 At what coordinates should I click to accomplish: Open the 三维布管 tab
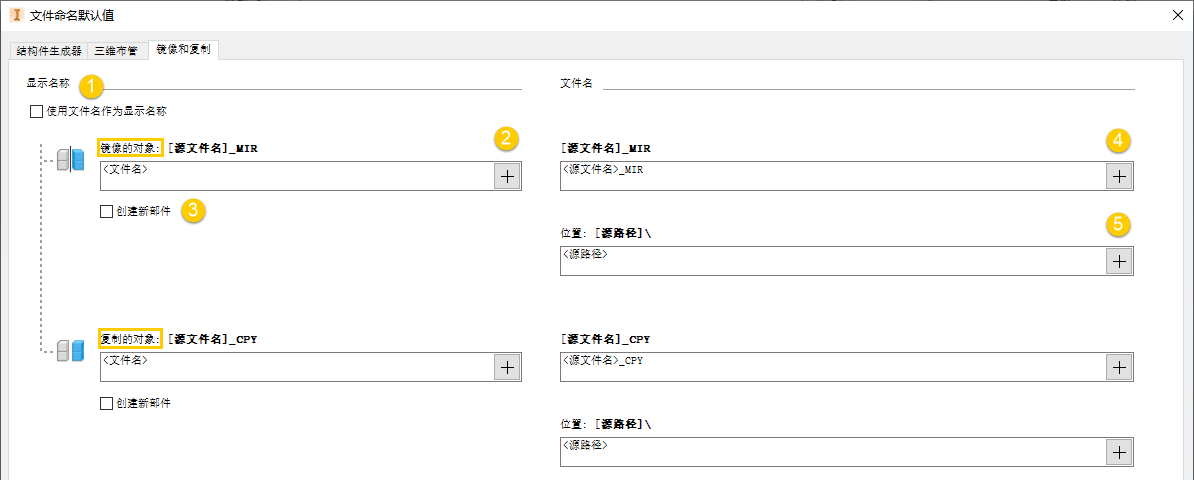[116, 50]
